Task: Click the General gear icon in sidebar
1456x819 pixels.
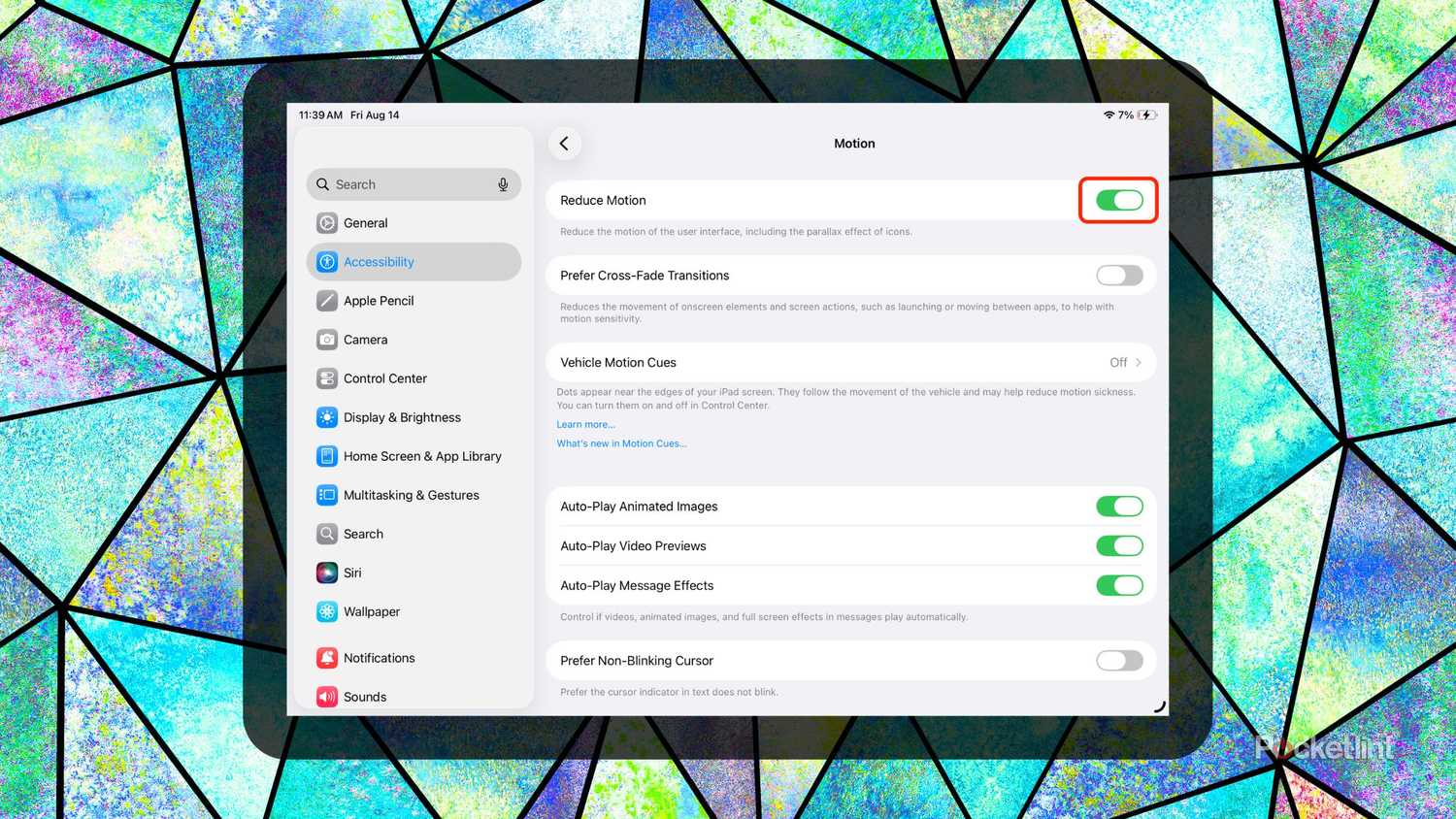Action: click(x=327, y=223)
